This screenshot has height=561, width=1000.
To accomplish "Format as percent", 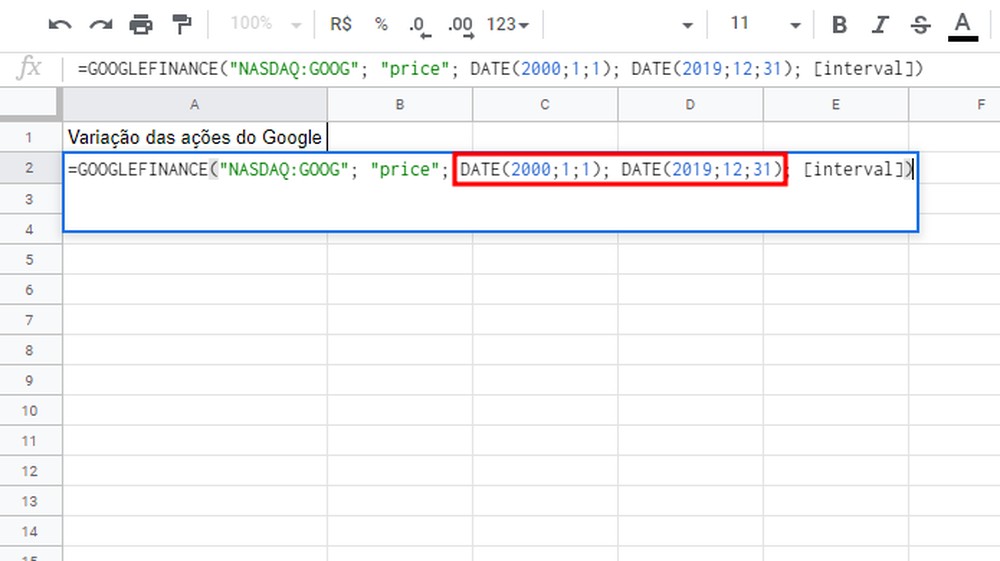I will [x=381, y=24].
